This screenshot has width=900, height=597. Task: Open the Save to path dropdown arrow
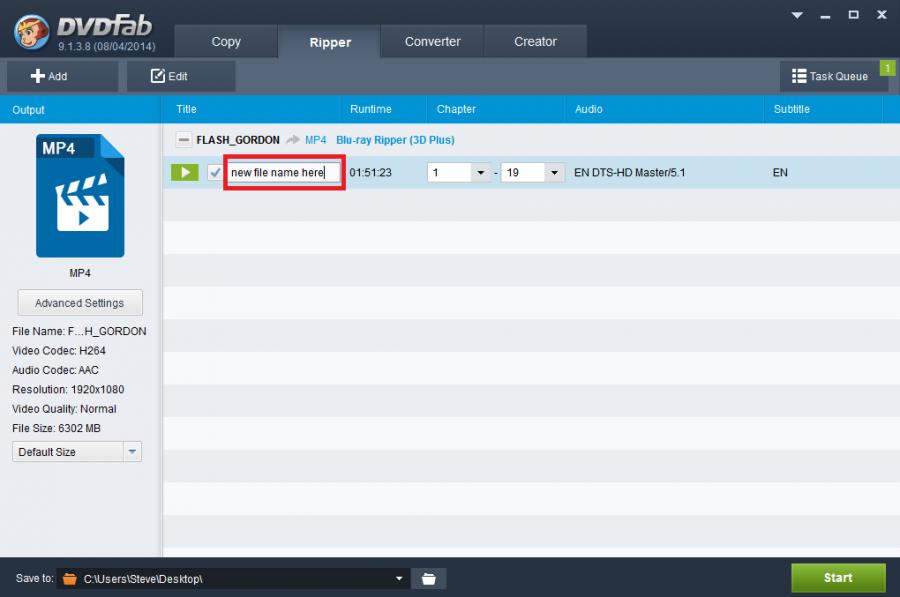pyautogui.click(x=399, y=579)
